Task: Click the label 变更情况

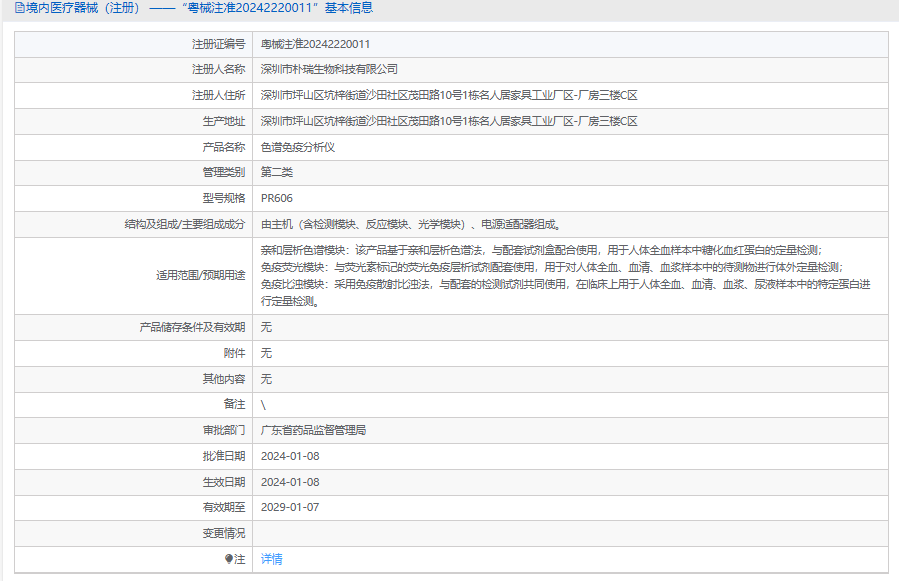Action: (x=224, y=533)
